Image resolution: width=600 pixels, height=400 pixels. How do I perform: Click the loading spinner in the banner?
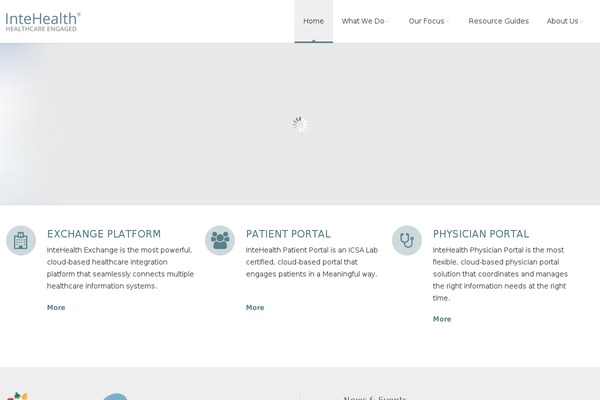pos(300,124)
